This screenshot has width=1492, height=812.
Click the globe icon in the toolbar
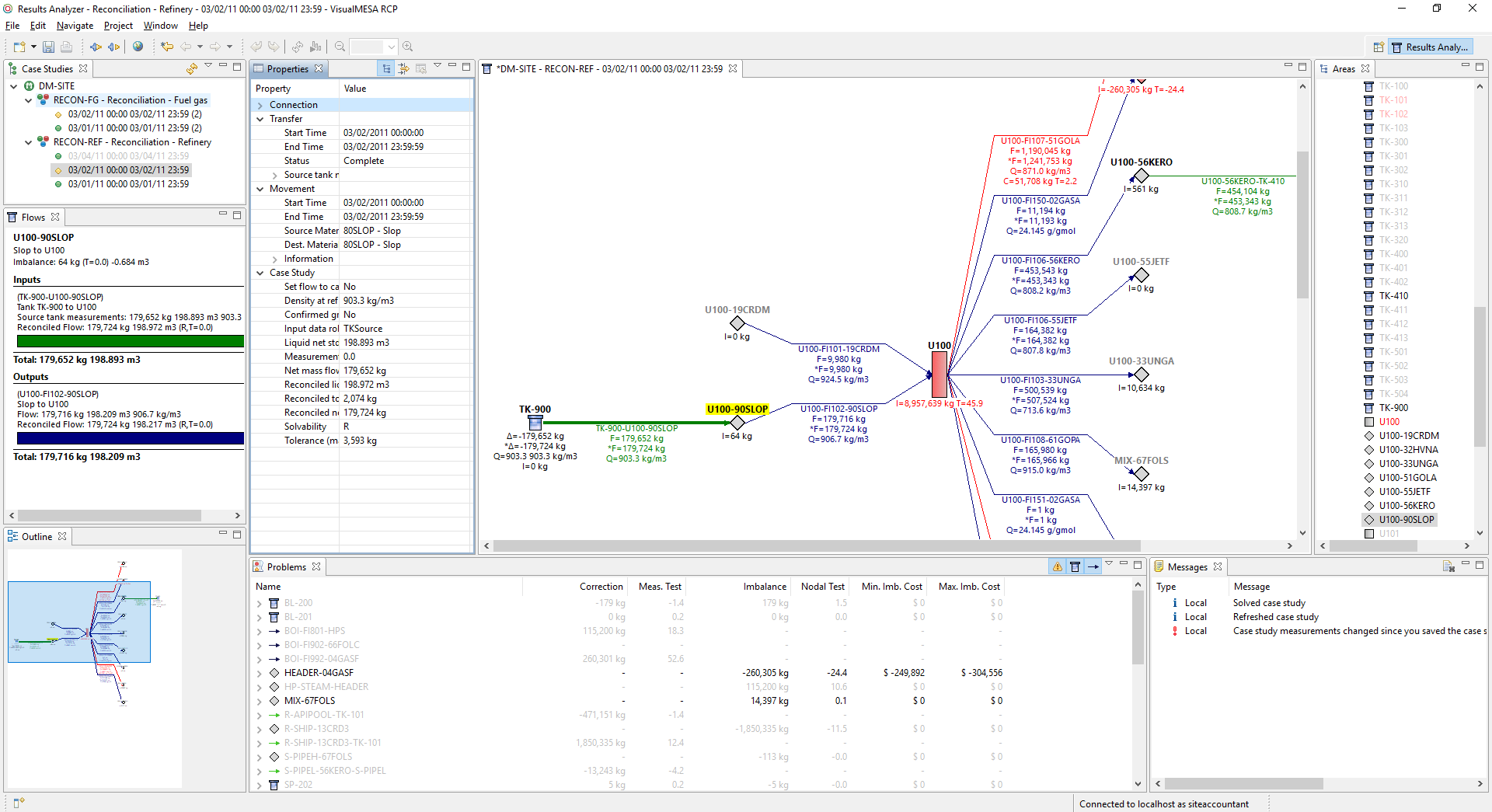coord(138,47)
